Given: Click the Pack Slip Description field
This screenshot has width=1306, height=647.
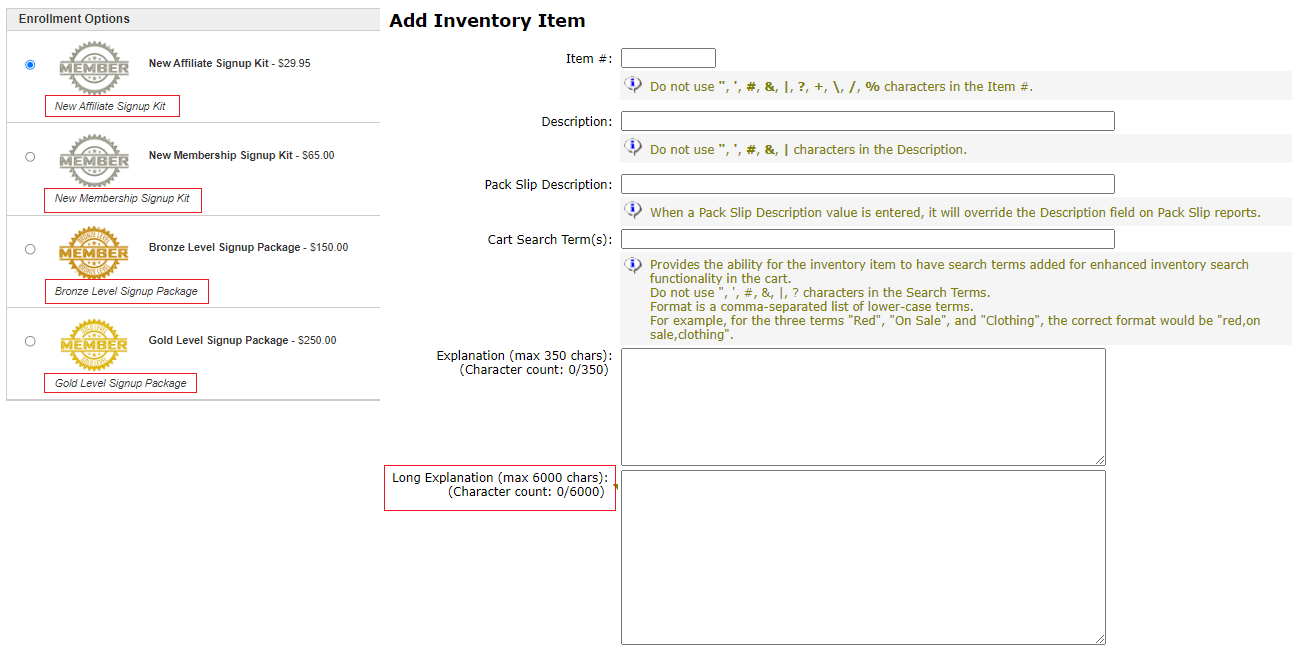Looking at the screenshot, I should pyautogui.click(x=867, y=184).
